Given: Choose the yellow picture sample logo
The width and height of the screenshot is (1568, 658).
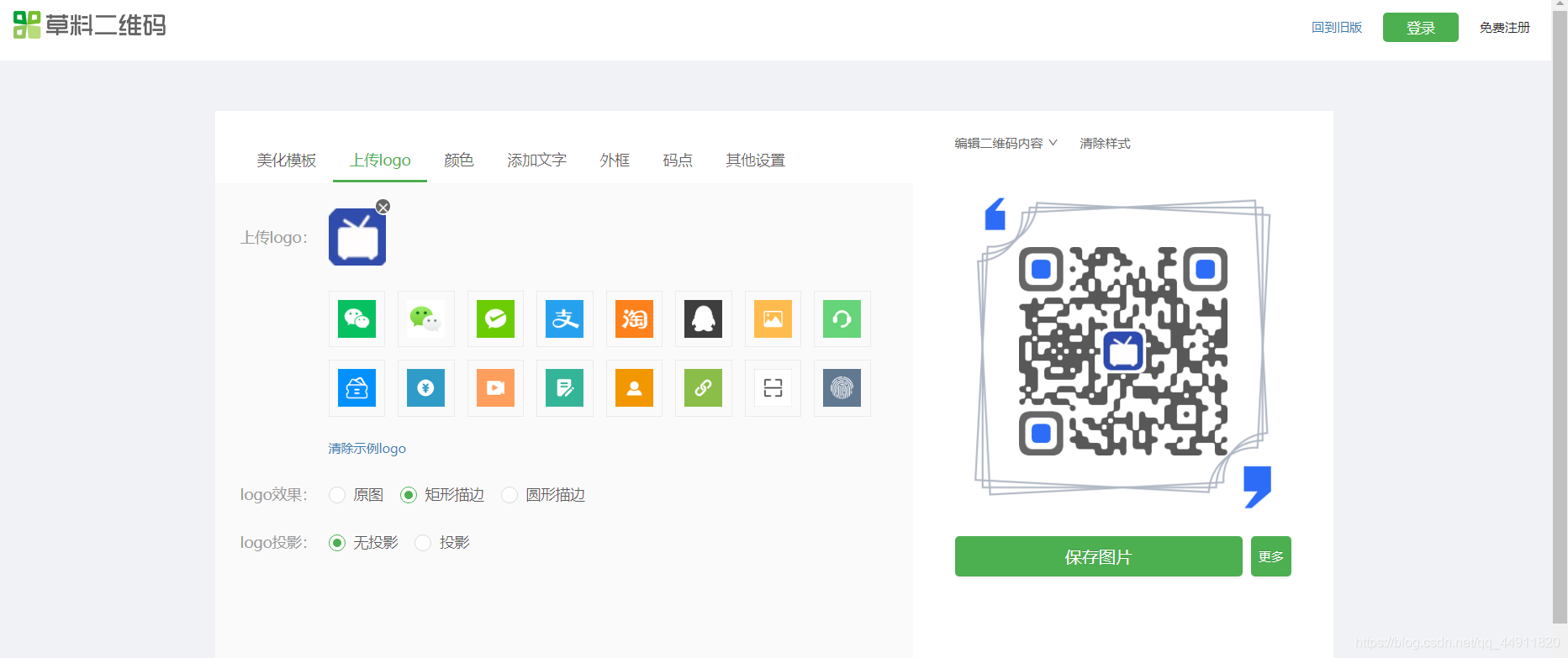Looking at the screenshot, I should click(x=773, y=319).
